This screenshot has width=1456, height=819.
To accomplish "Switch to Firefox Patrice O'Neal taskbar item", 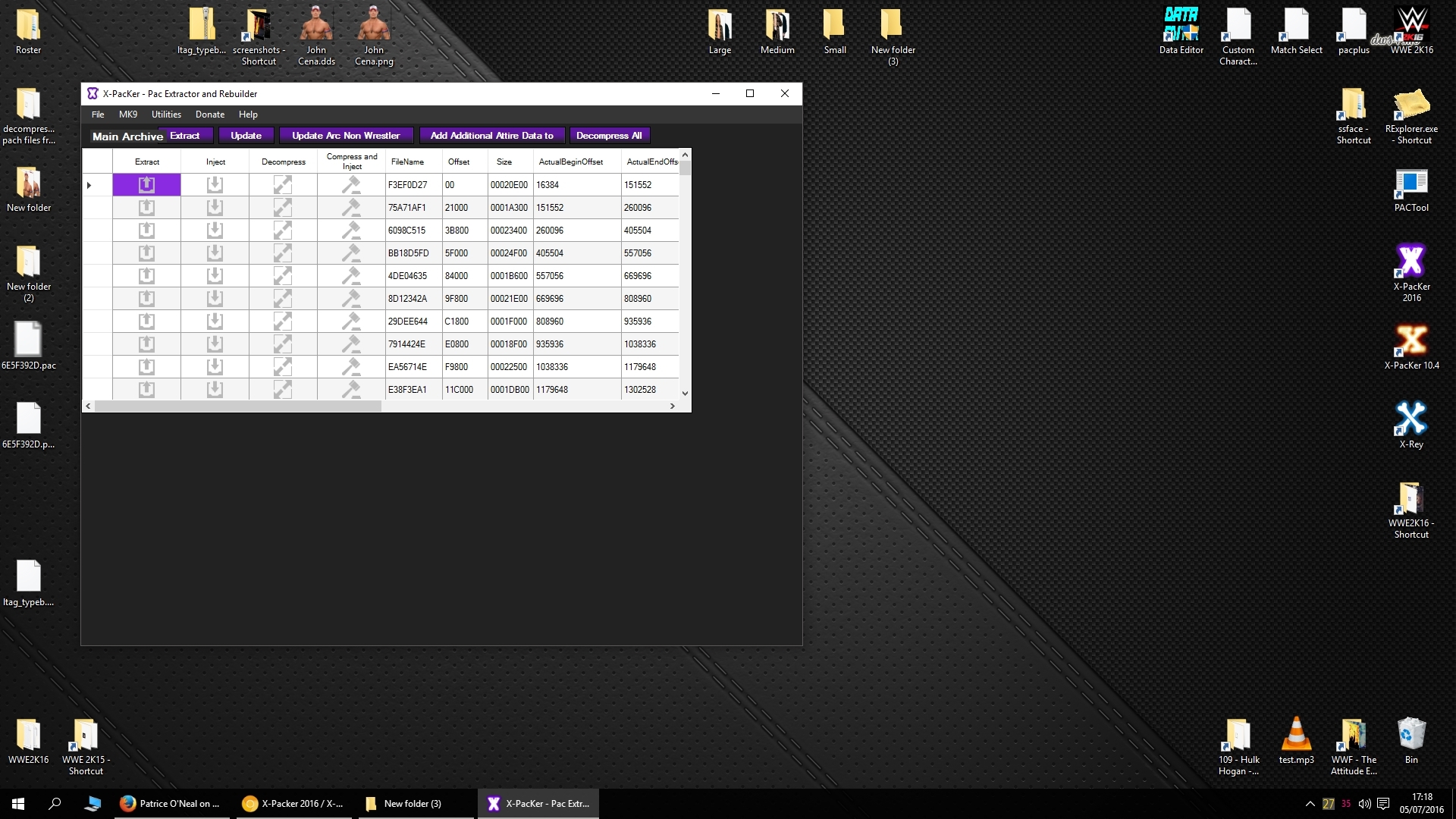I will 171,804.
